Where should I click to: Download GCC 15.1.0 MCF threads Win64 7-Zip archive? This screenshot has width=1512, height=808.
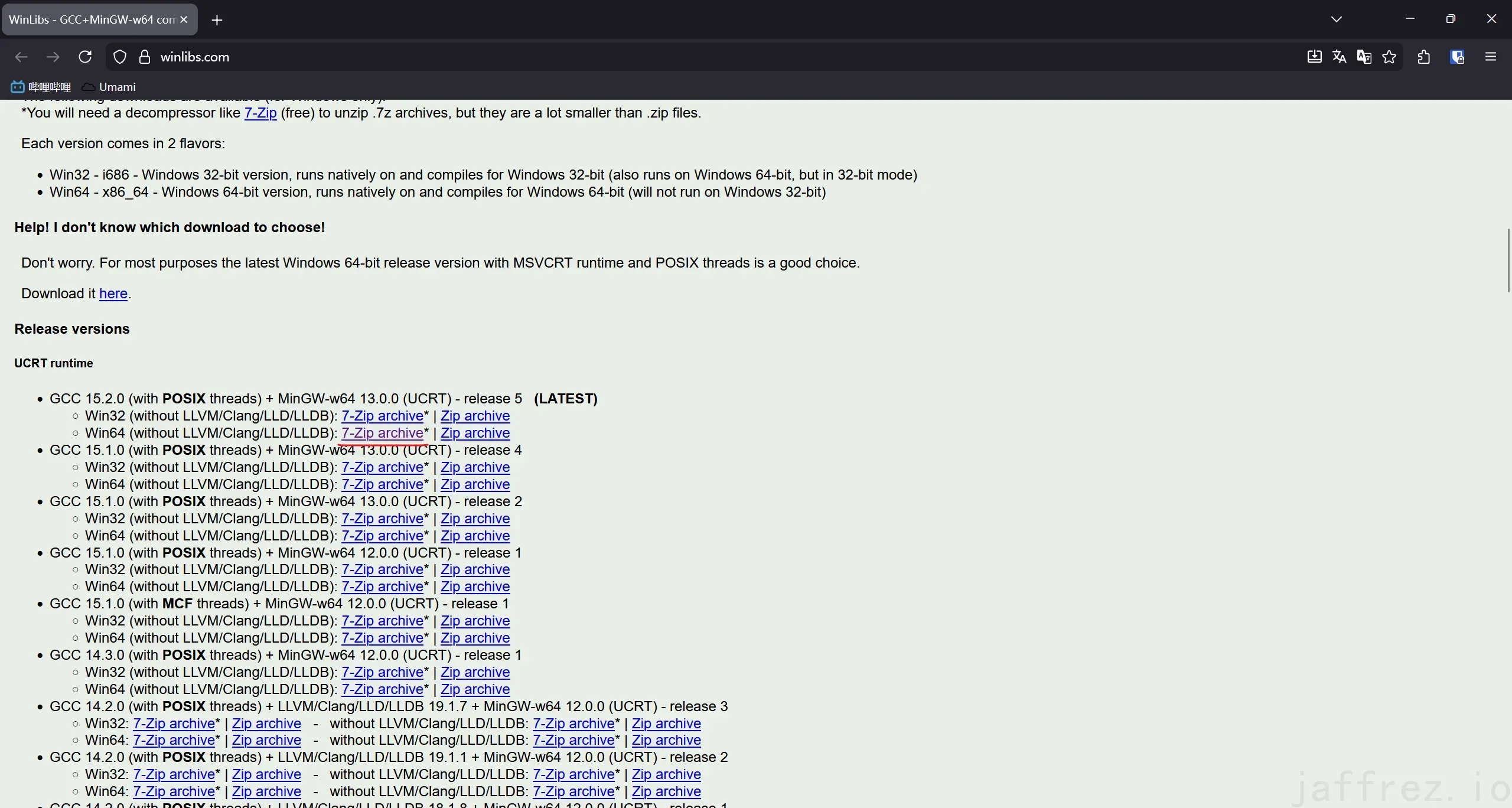tap(382, 638)
